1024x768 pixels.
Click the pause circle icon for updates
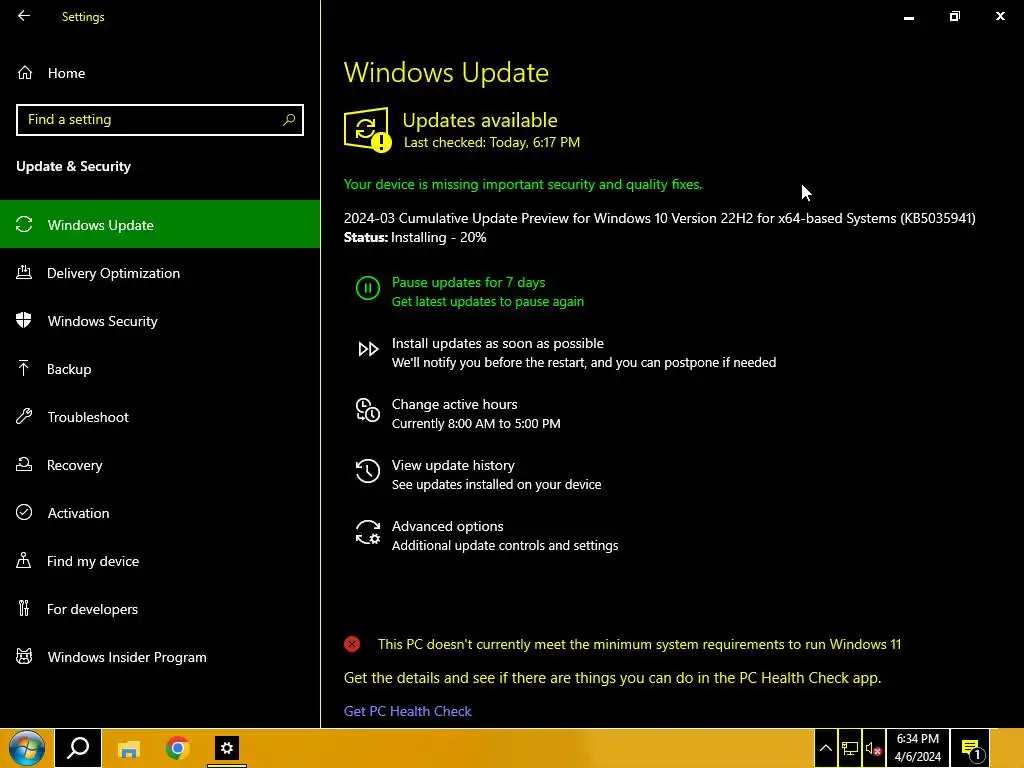pyautogui.click(x=368, y=288)
